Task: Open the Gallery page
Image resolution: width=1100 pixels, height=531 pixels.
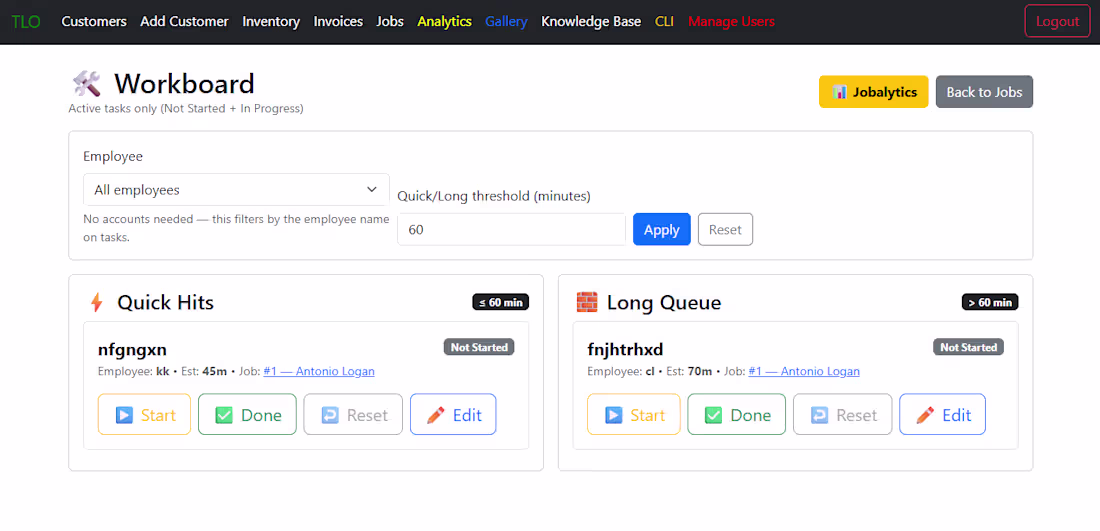Action: [507, 22]
